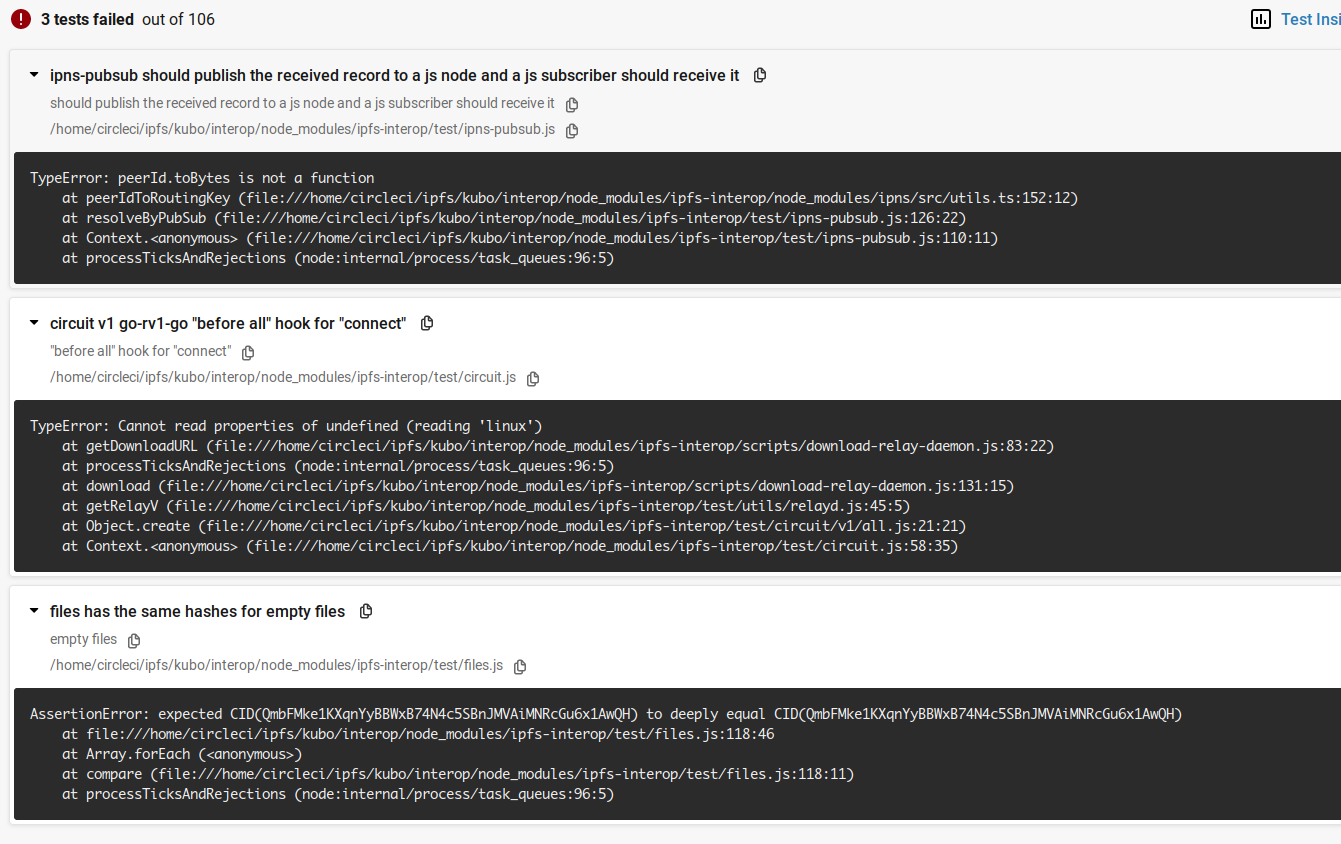Copy the circuit.js file path

click(533, 378)
